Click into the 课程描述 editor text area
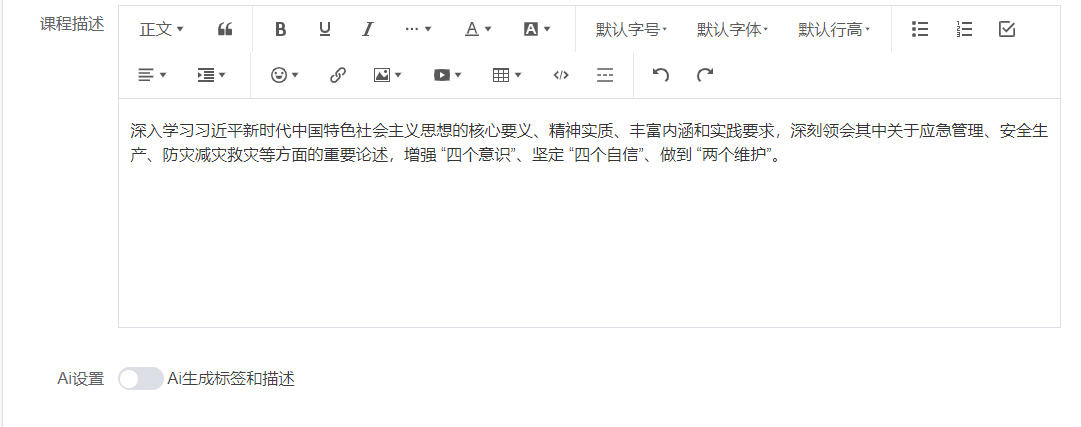This screenshot has height=427, width=1081. click(x=589, y=212)
